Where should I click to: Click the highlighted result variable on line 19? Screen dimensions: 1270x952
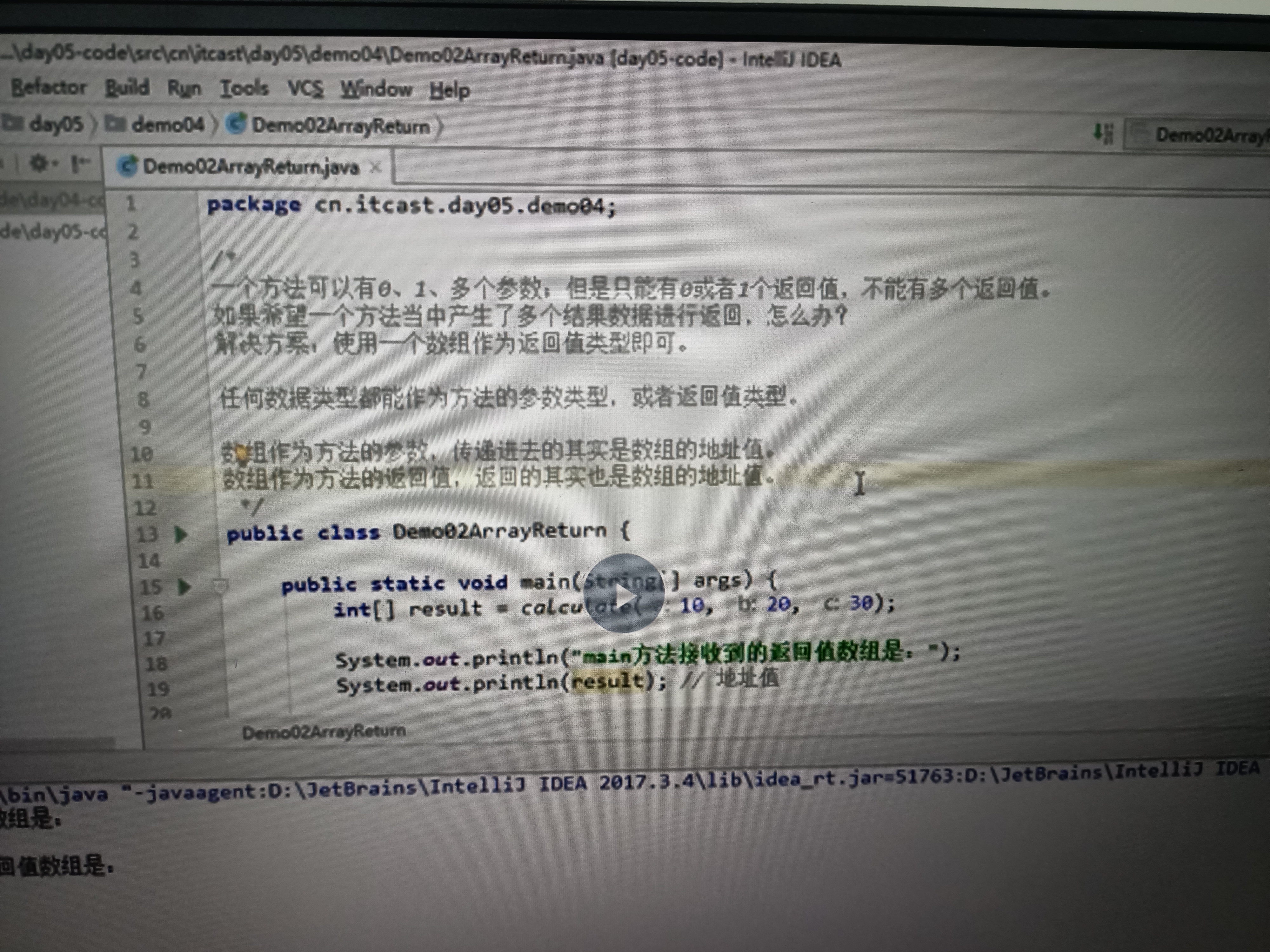point(607,681)
